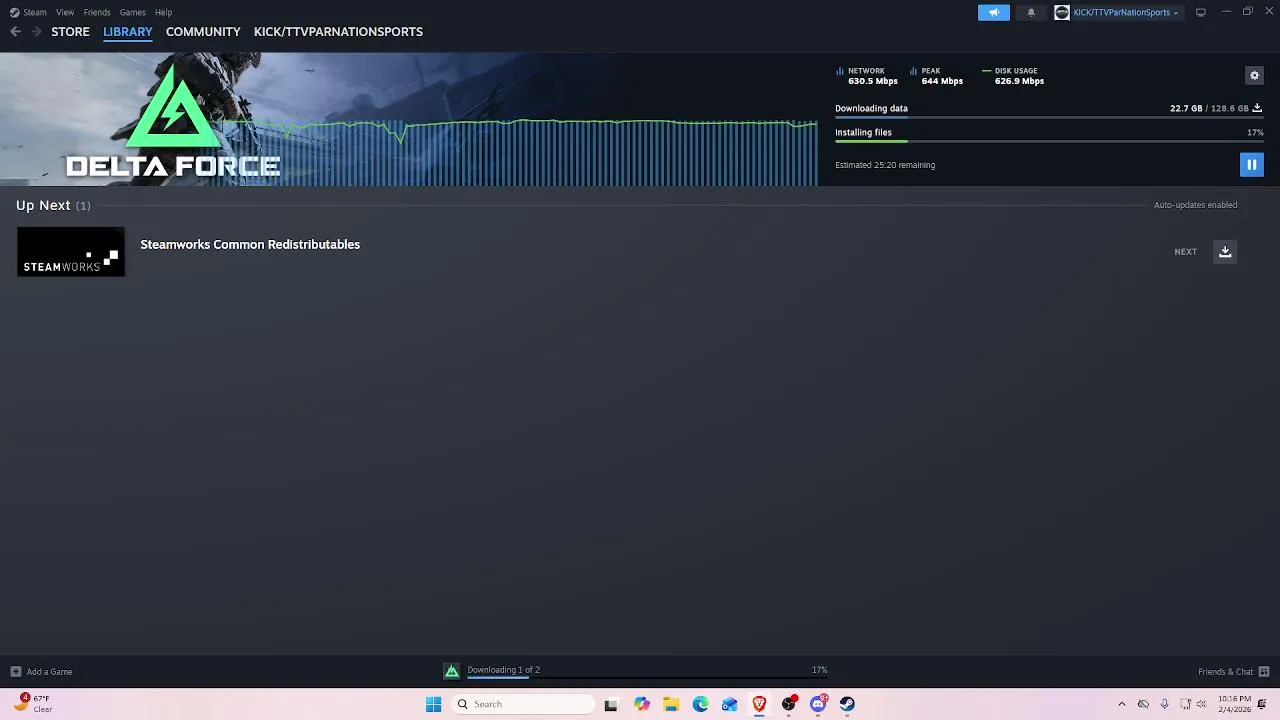Switch to the LIBRARY tab
Image resolution: width=1280 pixels, height=720 pixels.
click(x=128, y=32)
